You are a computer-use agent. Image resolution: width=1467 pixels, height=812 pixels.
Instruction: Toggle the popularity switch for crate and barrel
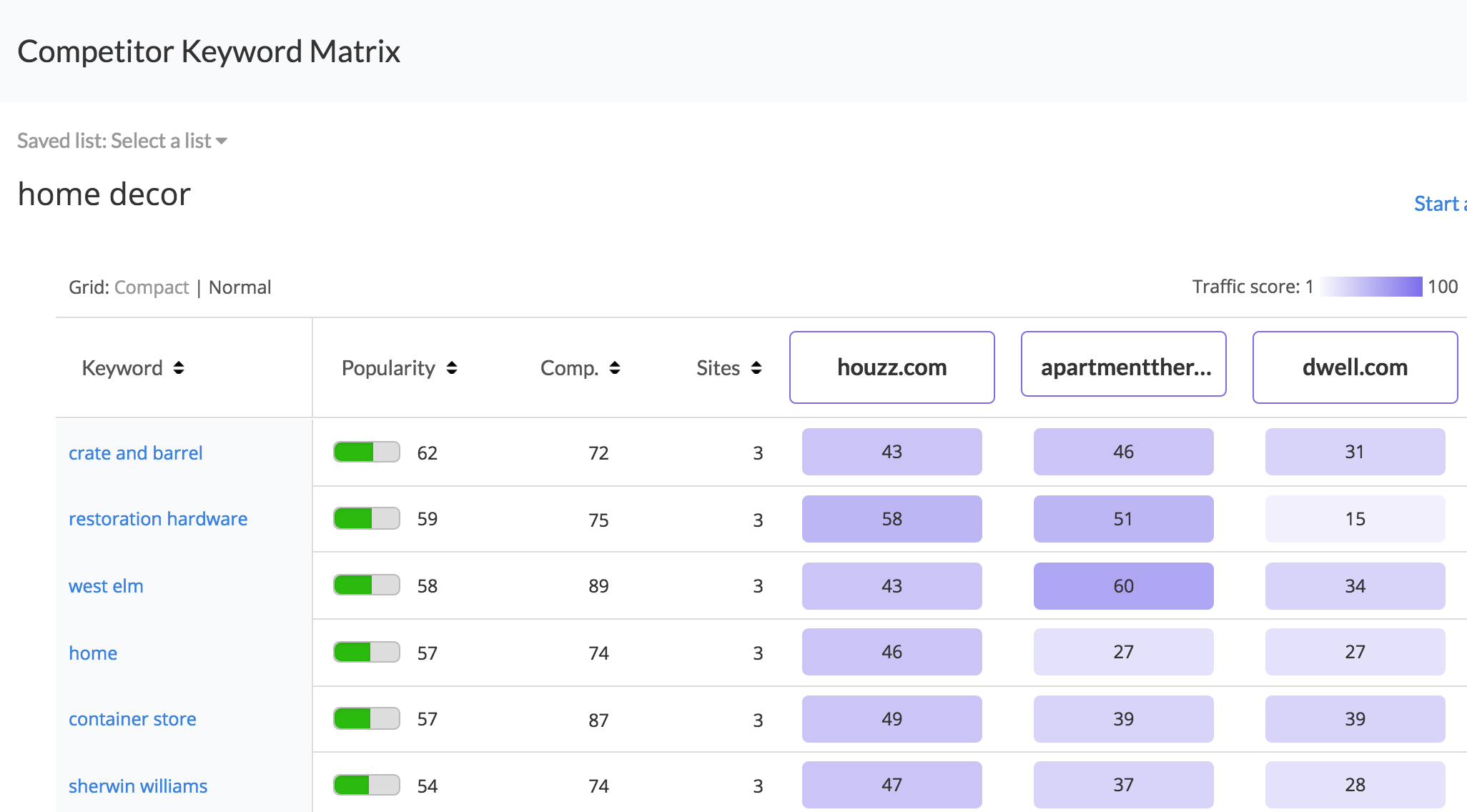(x=366, y=452)
